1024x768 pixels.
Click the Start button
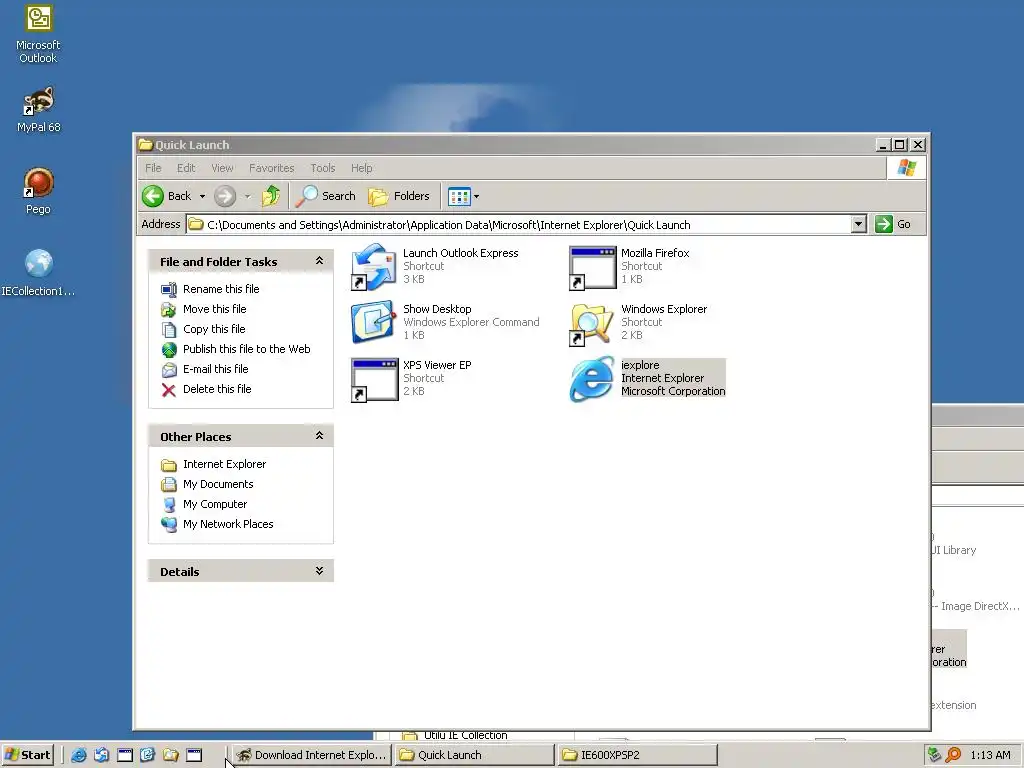(27, 755)
